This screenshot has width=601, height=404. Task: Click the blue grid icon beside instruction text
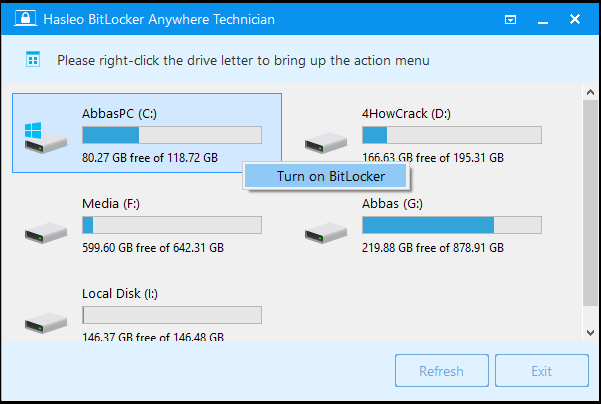point(33,59)
